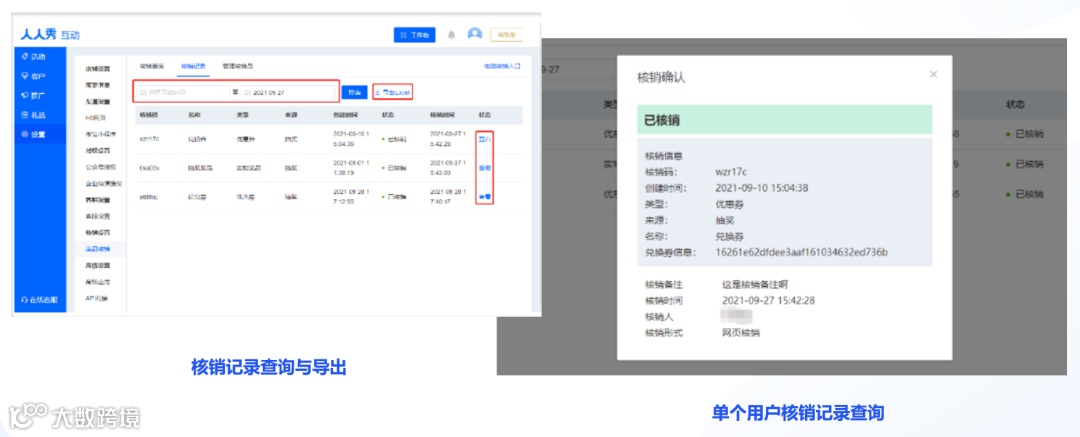Screen dimensions: 1080x437
Task: Open 在线客服 at the sidebar bottom
Action: click(x=40, y=300)
